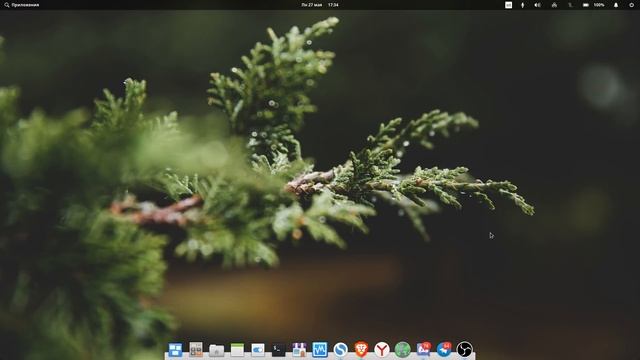
Task: Open the microphone indicator in panel
Action: [522, 5]
